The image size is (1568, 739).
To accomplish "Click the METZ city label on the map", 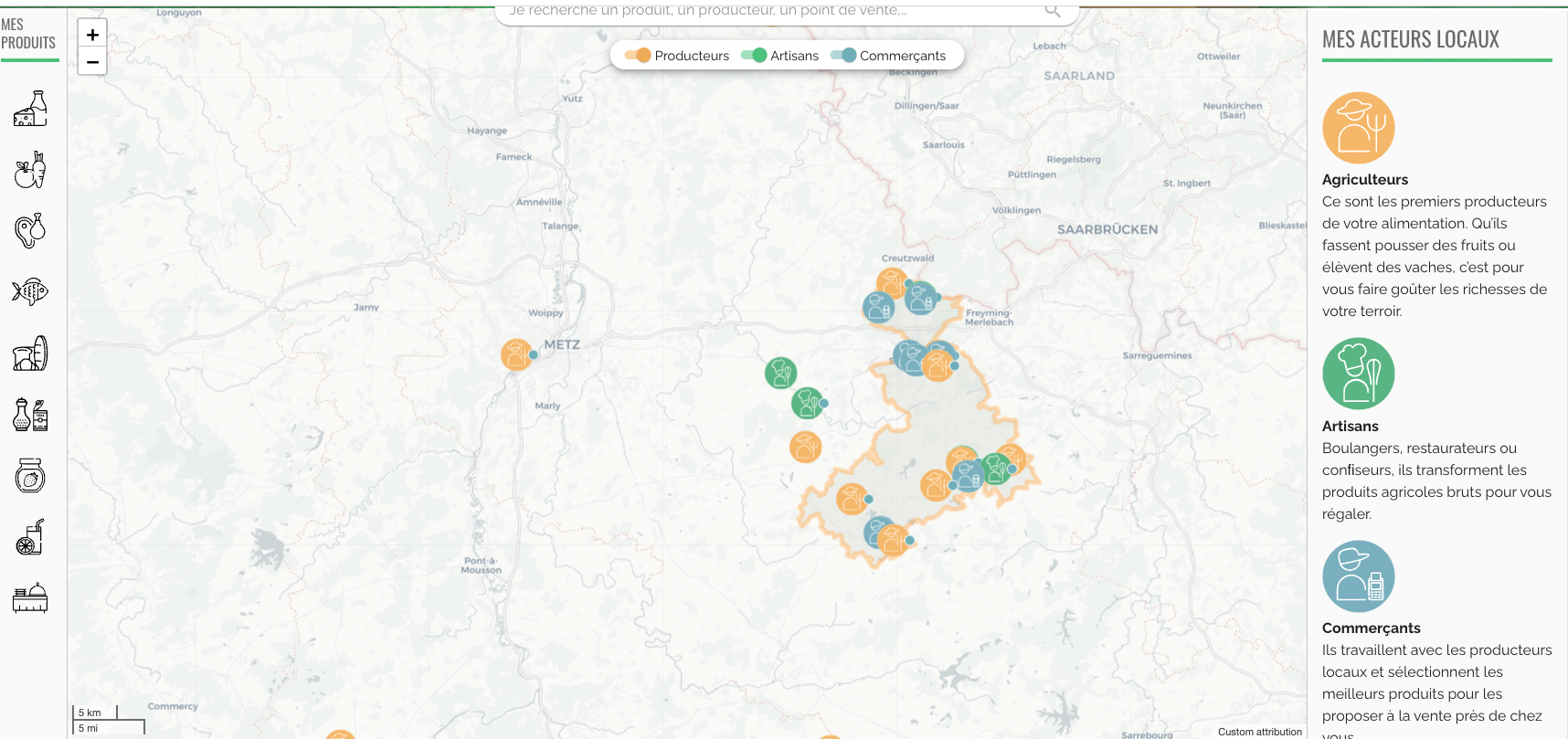I will click(x=562, y=344).
